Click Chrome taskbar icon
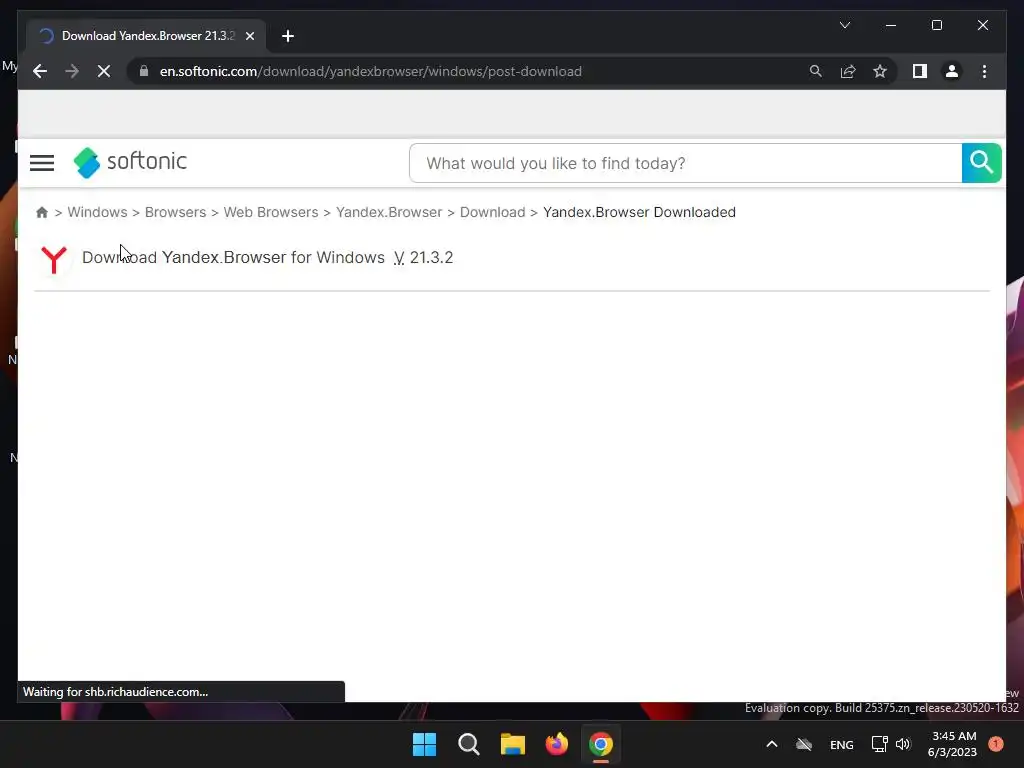The height and width of the screenshot is (768, 1024). [x=601, y=744]
